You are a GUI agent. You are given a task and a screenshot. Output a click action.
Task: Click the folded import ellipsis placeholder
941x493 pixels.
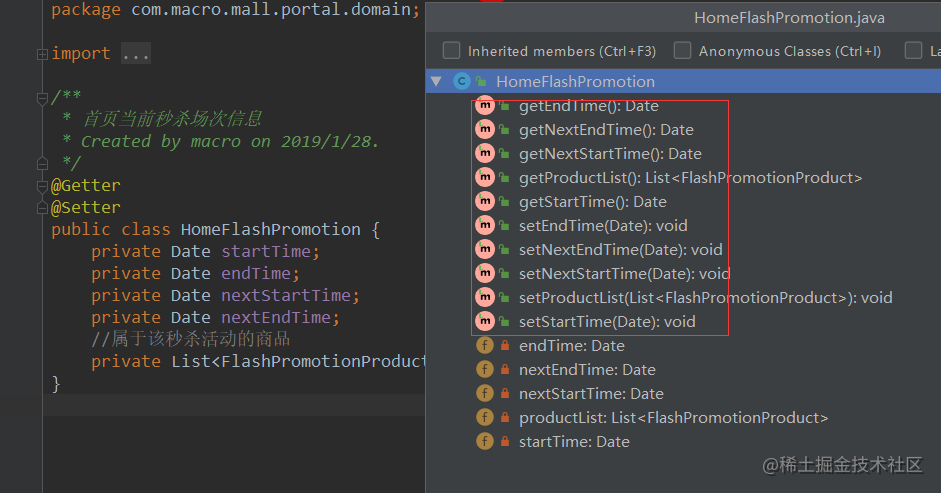point(136,53)
